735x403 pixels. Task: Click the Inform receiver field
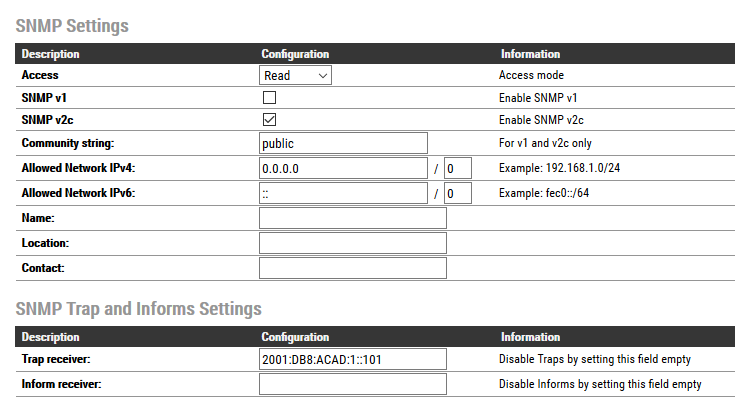click(352, 384)
